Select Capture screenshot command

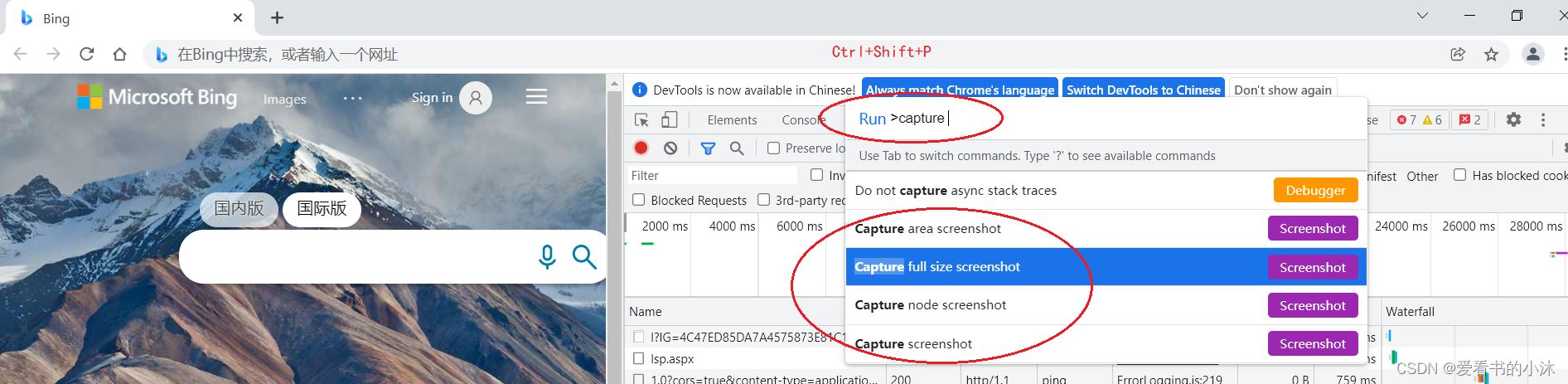click(x=1106, y=343)
